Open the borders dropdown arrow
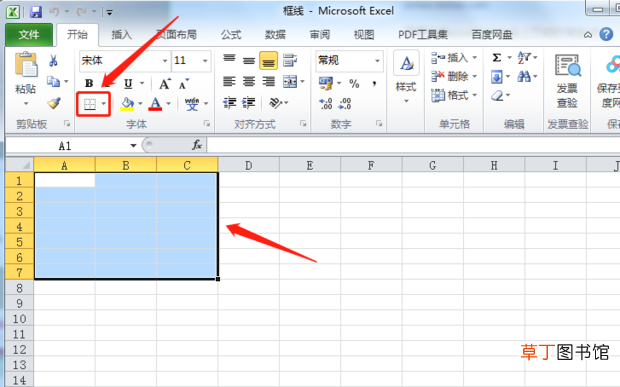The height and width of the screenshot is (387, 620). (x=104, y=104)
